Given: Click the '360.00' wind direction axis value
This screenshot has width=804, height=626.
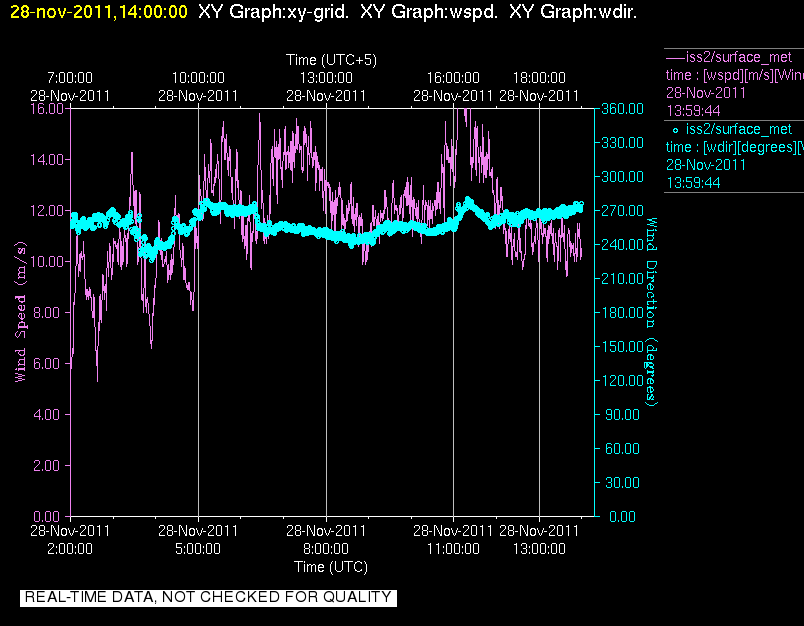Looking at the screenshot, I should pos(622,109).
